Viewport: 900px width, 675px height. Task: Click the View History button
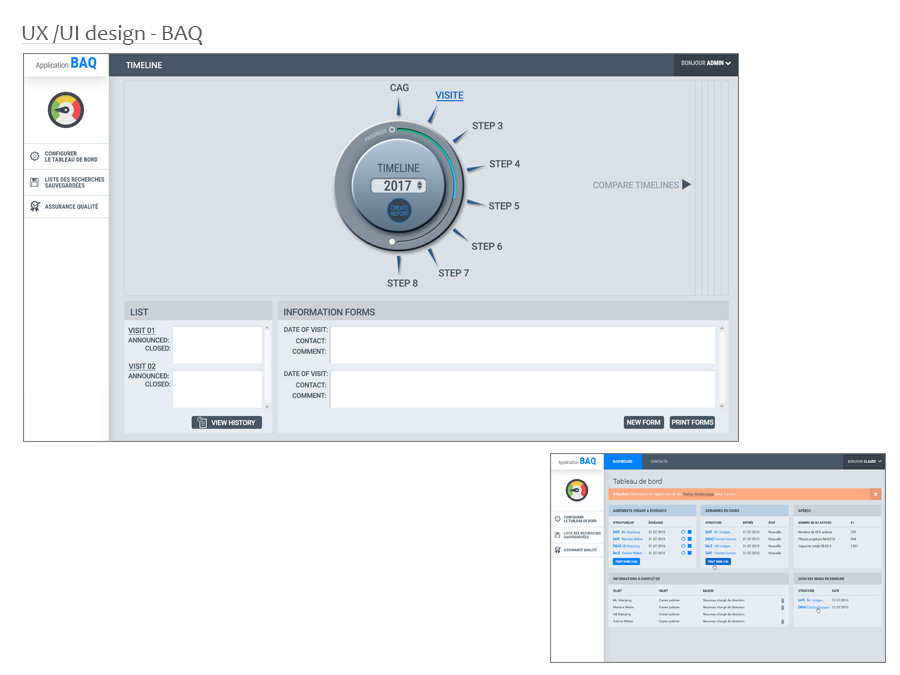click(227, 423)
